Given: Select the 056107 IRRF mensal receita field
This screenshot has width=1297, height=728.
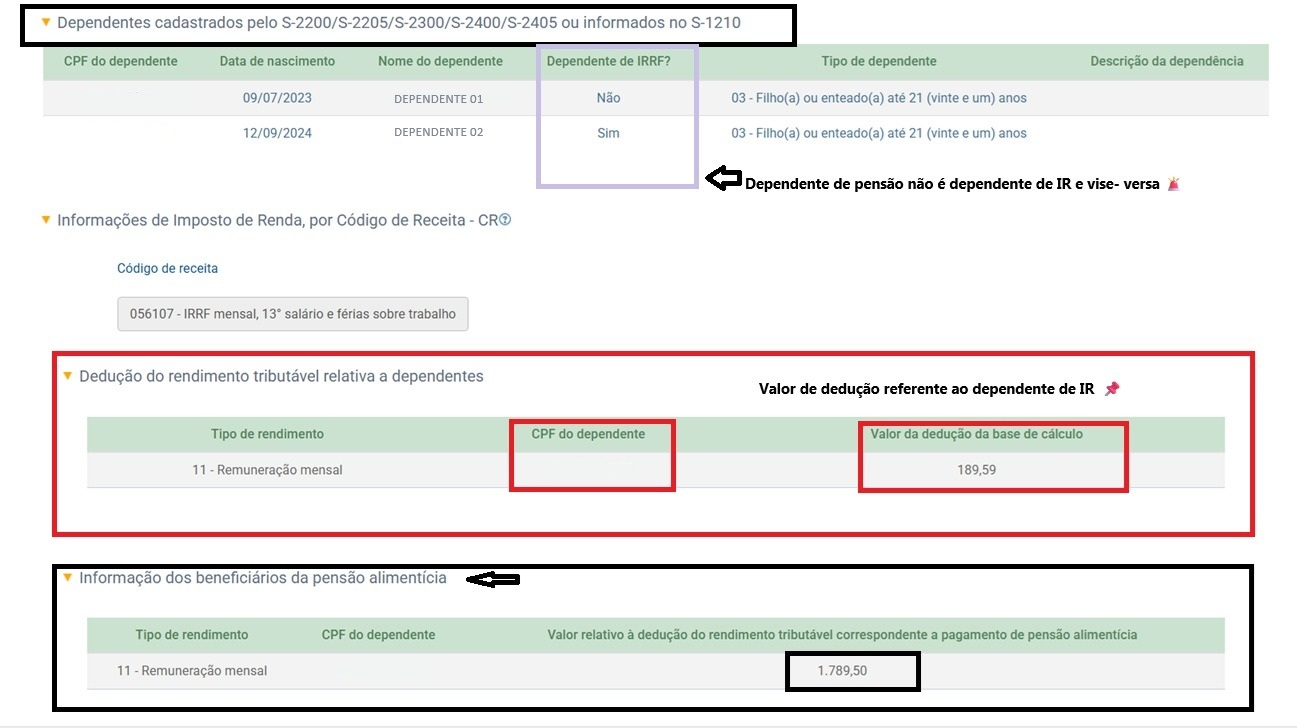Looking at the screenshot, I should point(293,313).
